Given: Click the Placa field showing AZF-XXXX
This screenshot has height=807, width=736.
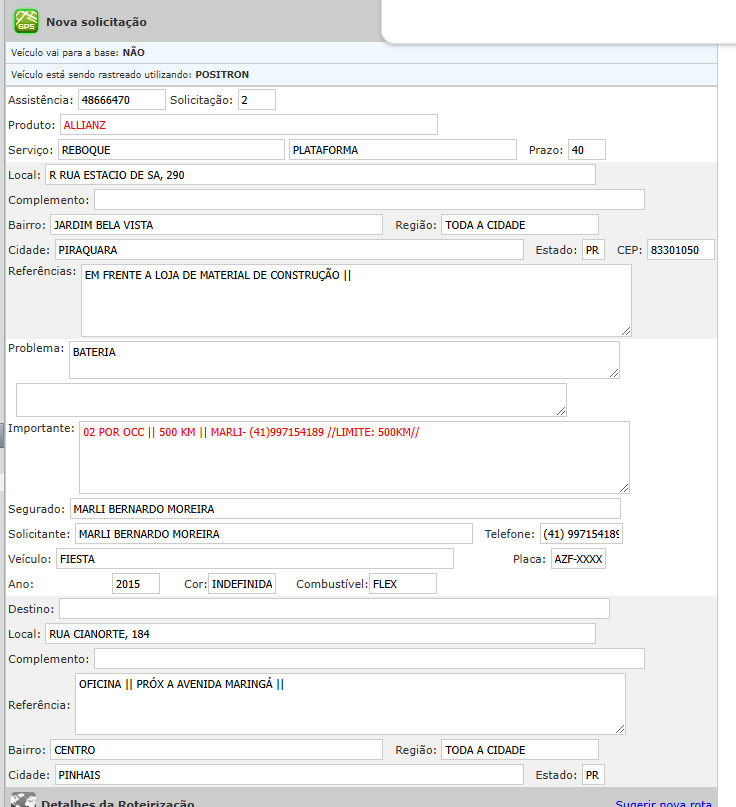Looking at the screenshot, I should pos(578,559).
